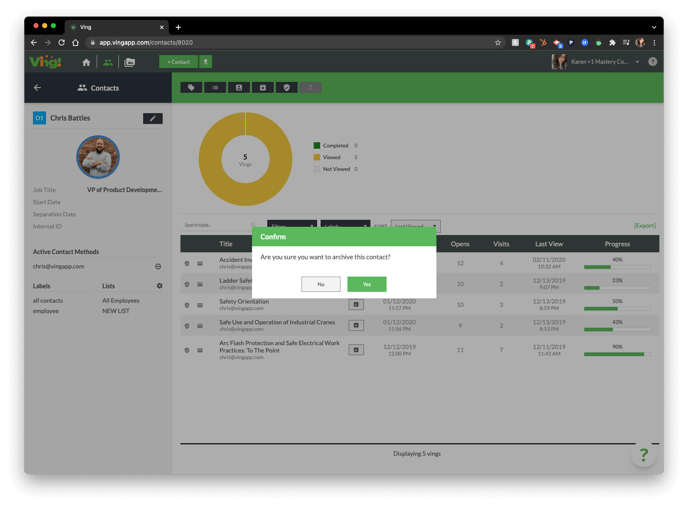Remove chris@vingapp.com contact method circle icon
The width and height of the screenshot is (688, 506).
coord(158,266)
